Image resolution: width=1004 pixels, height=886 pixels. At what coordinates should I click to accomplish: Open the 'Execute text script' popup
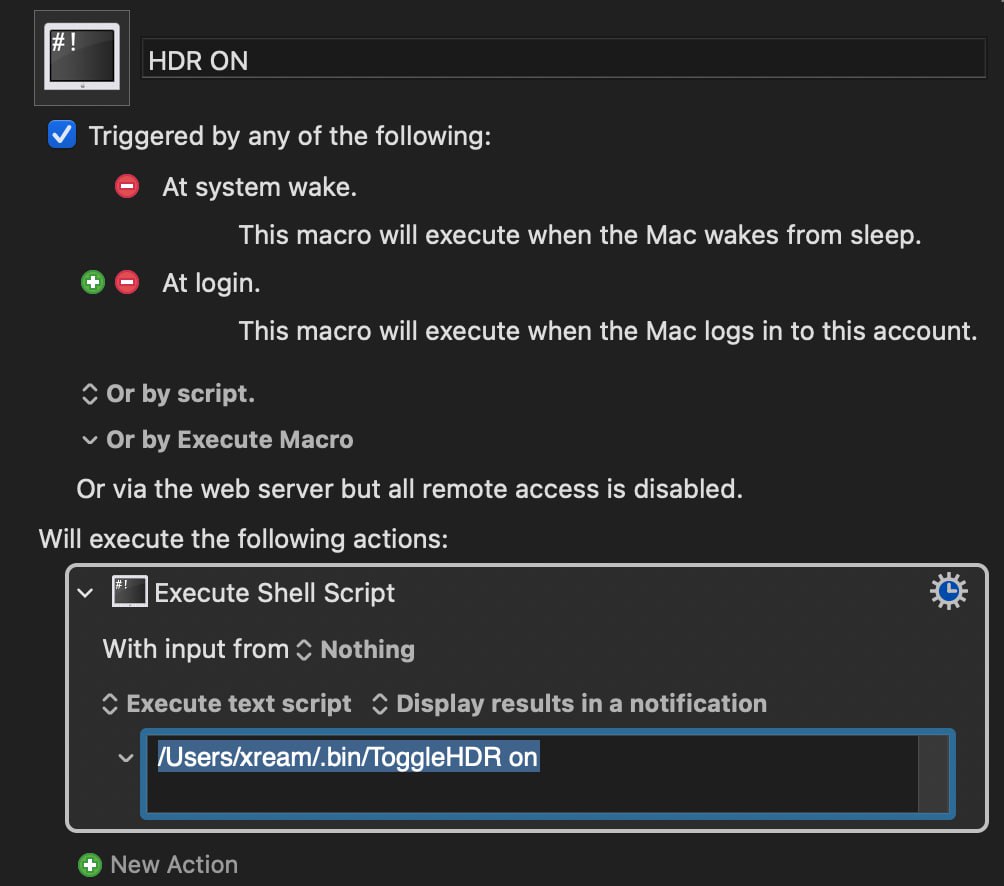227,704
